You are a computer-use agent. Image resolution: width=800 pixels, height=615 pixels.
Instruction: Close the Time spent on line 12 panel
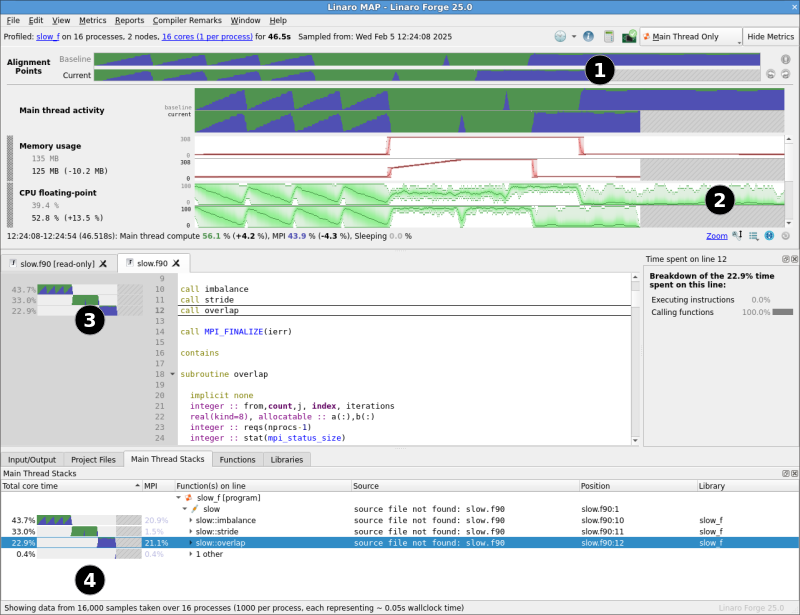(794, 259)
